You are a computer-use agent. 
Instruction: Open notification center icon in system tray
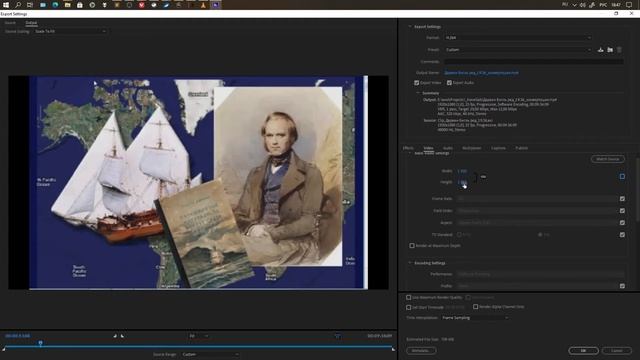click(x=629, y=5)
